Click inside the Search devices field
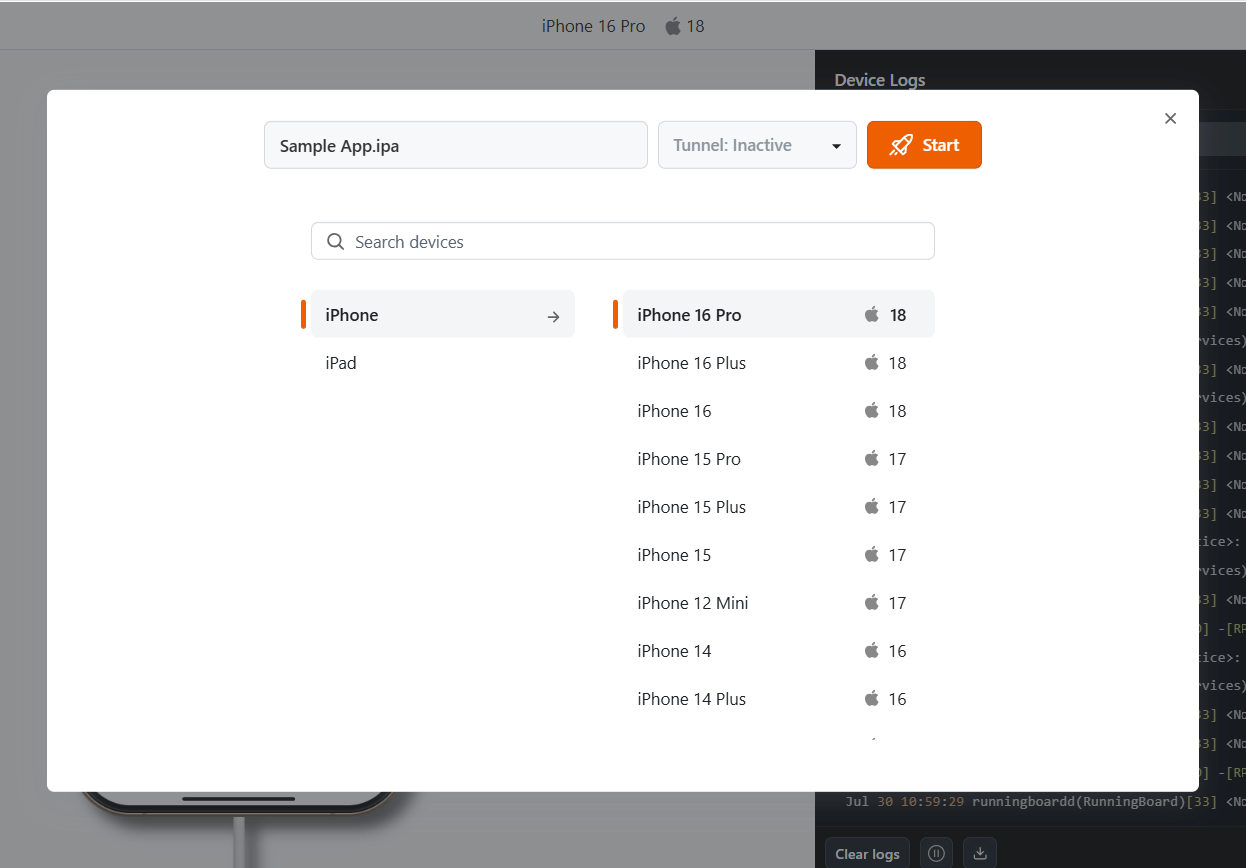Viewport: 1246px width, 868px height. pos(623,241)
